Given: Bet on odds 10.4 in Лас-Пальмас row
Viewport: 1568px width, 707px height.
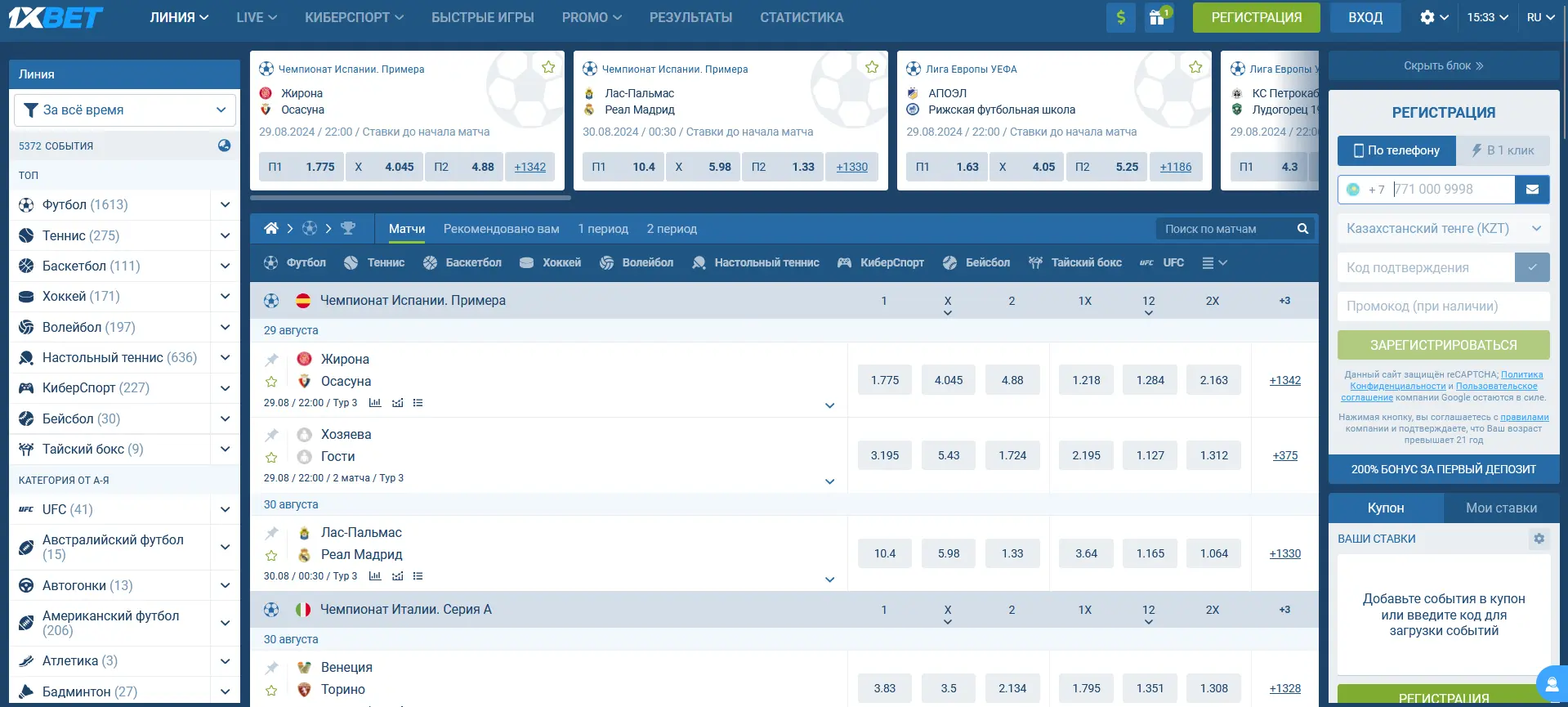Looking at the screenshot, I should pos(885,553).
